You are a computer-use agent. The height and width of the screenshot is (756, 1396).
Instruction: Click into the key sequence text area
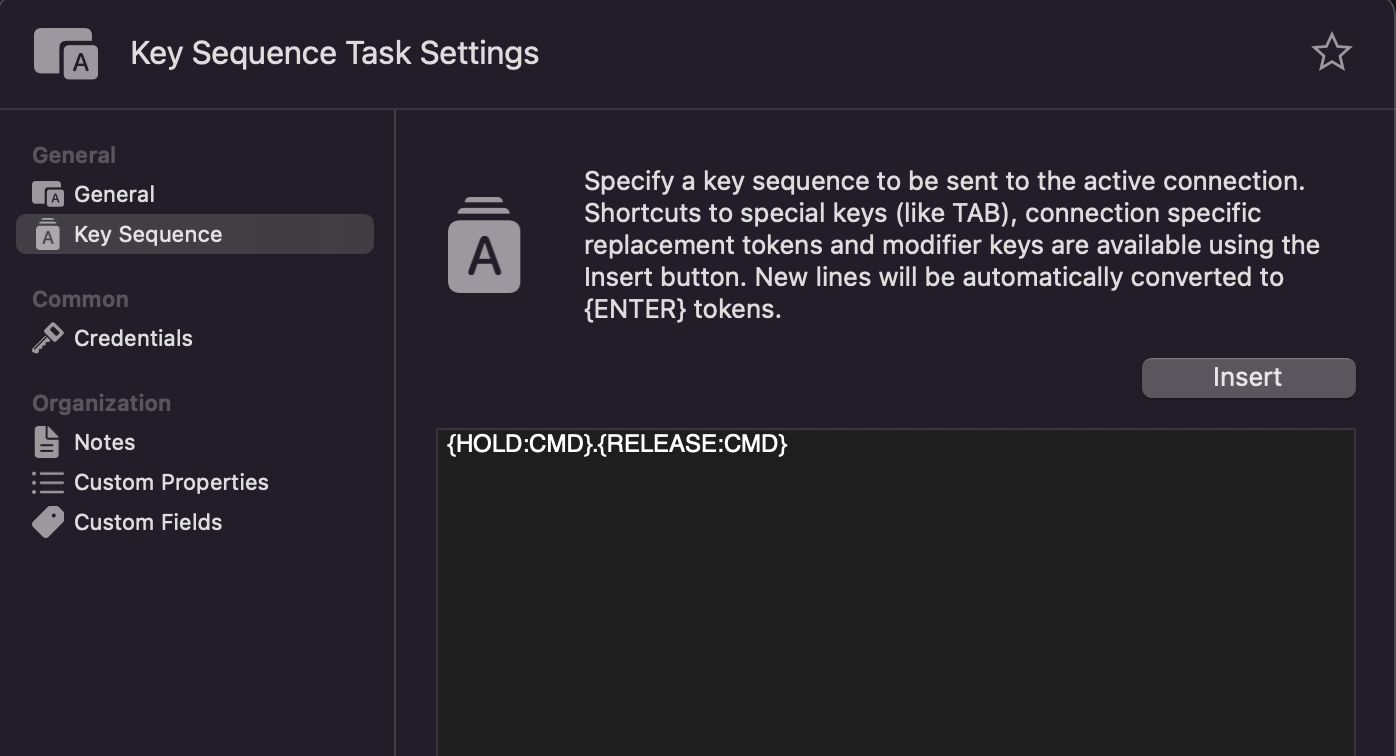tap(895, 600)
